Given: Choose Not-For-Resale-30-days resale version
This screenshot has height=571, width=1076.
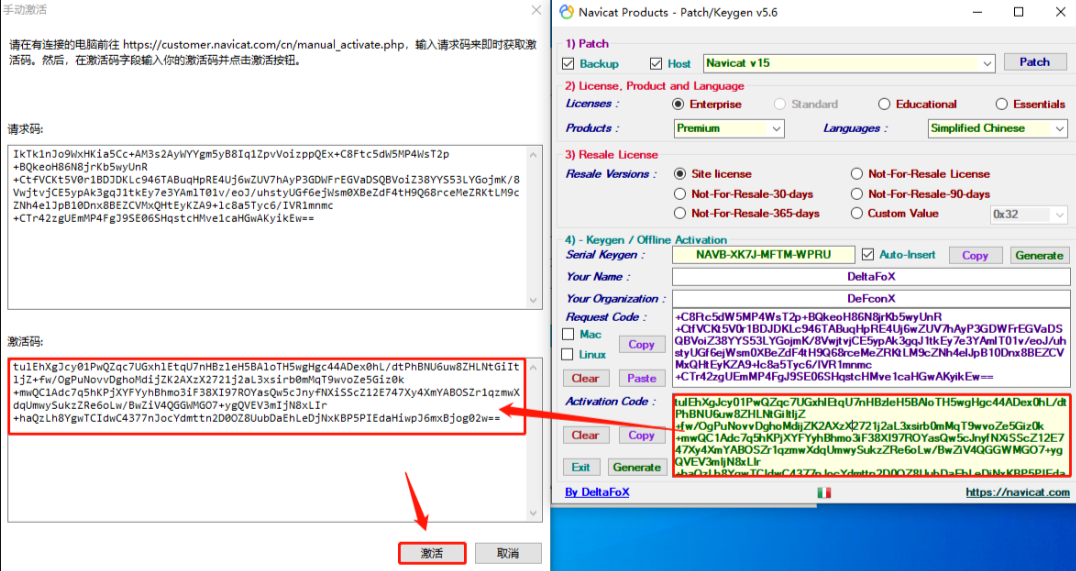Looking at the screenshot, I should tap(681, 194).
